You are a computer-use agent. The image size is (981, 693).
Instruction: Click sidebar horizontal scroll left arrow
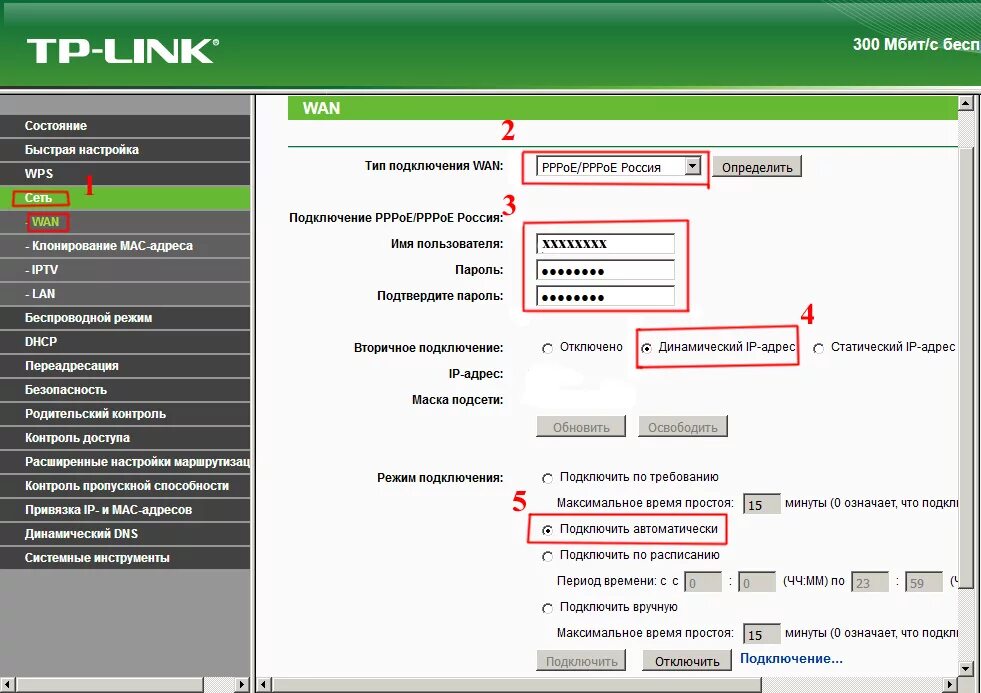pos(8,685)
